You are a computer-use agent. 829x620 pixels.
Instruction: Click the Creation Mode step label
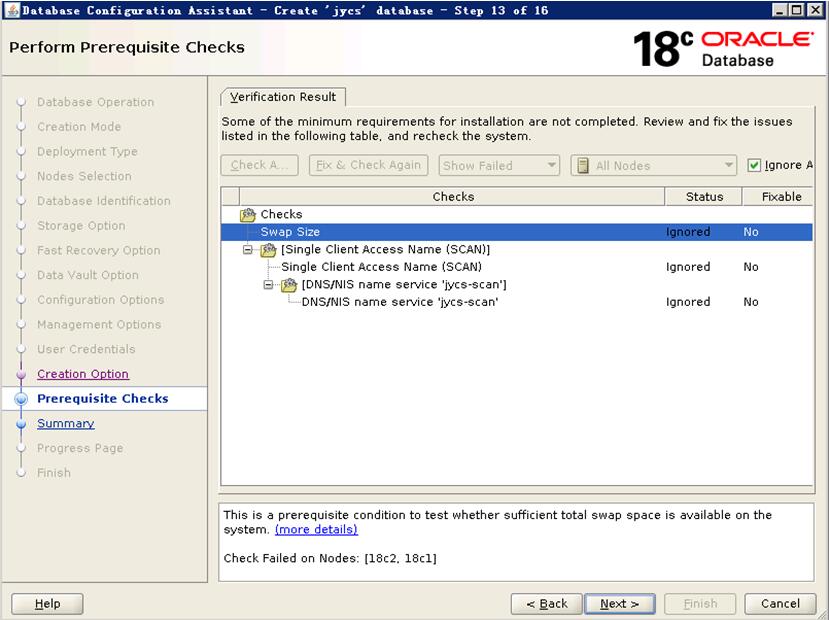pos(79,127)
